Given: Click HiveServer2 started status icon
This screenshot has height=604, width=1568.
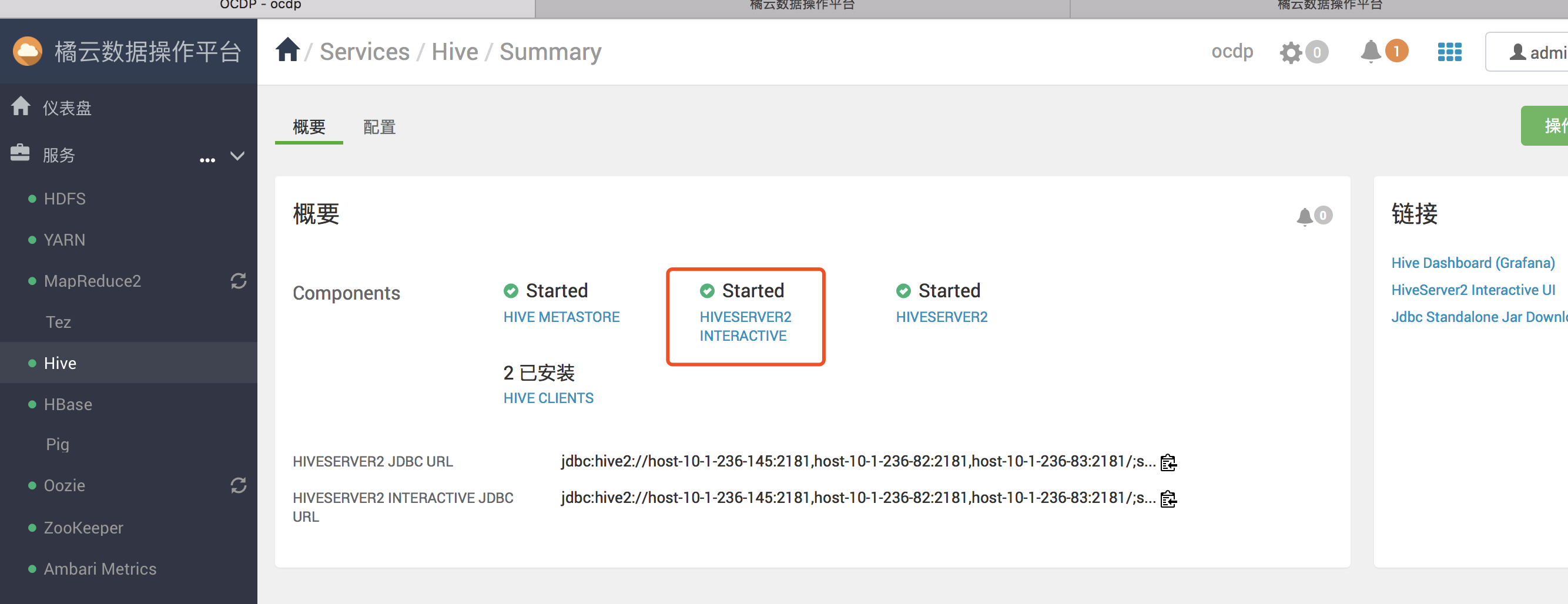Looking at the screenshot, I should point(903,291).
